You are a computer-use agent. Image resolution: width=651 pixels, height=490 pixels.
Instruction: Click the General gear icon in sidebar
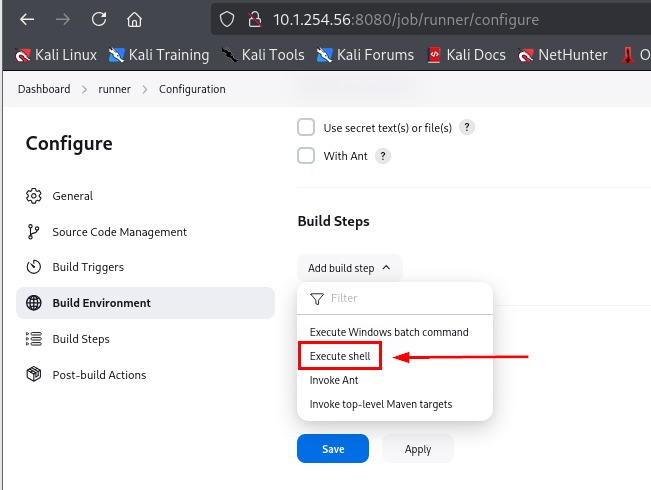[34, 196]
